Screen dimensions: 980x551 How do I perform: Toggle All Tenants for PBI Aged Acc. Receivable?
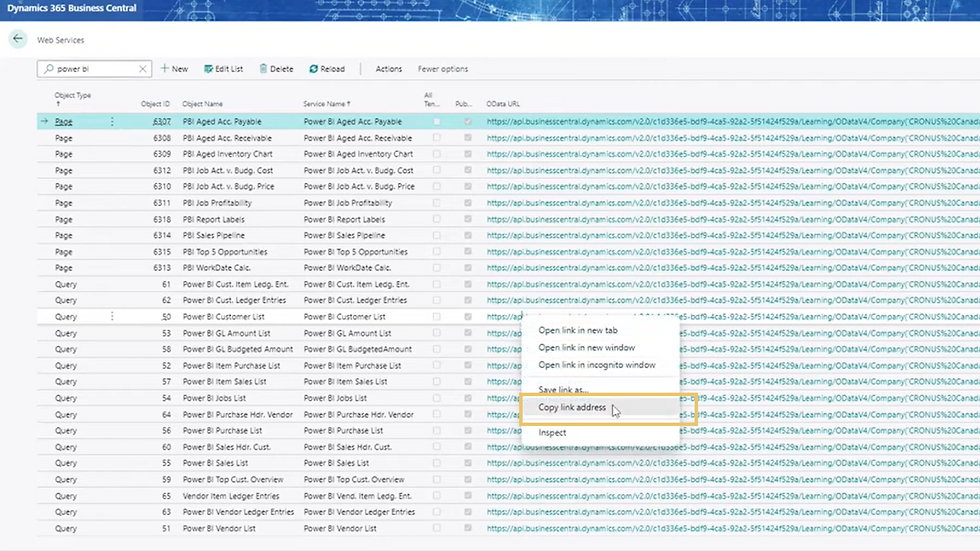click(x=436, y=137)
